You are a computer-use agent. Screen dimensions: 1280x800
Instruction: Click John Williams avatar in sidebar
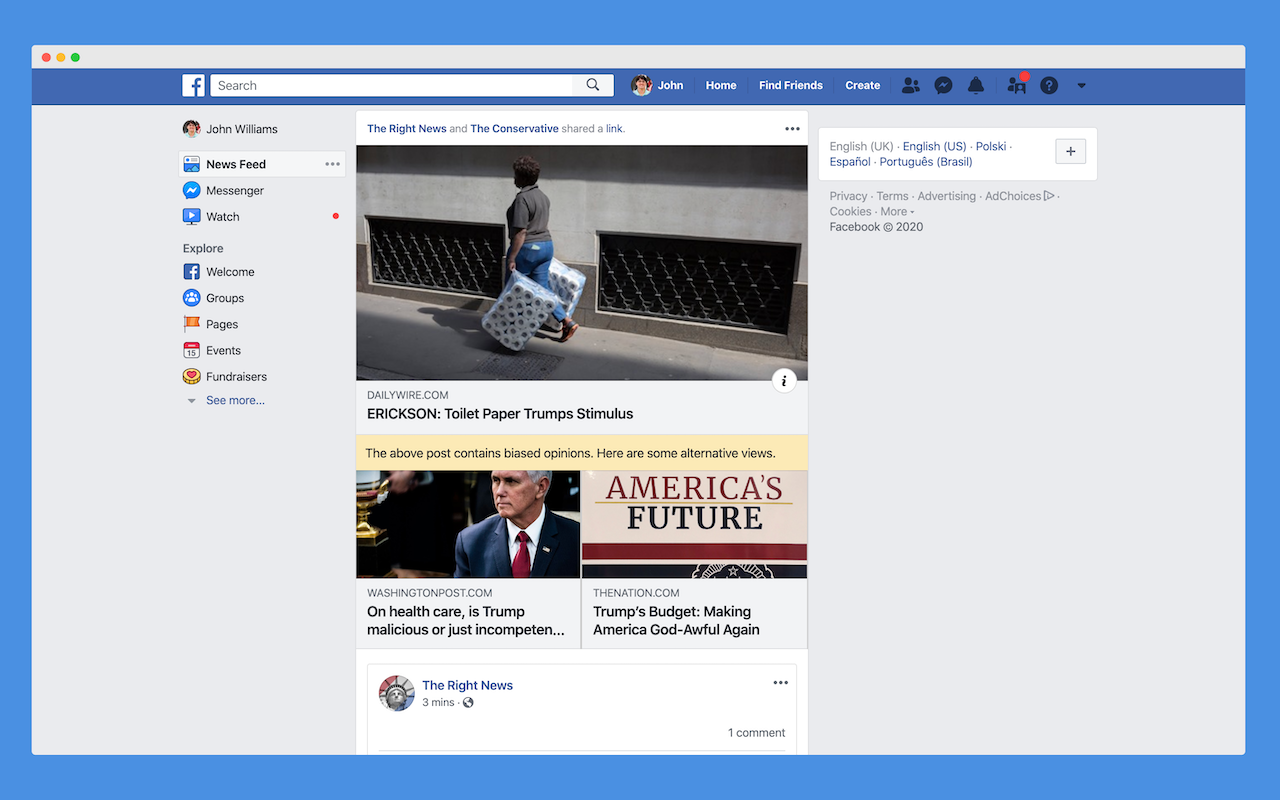coord(192,129)
